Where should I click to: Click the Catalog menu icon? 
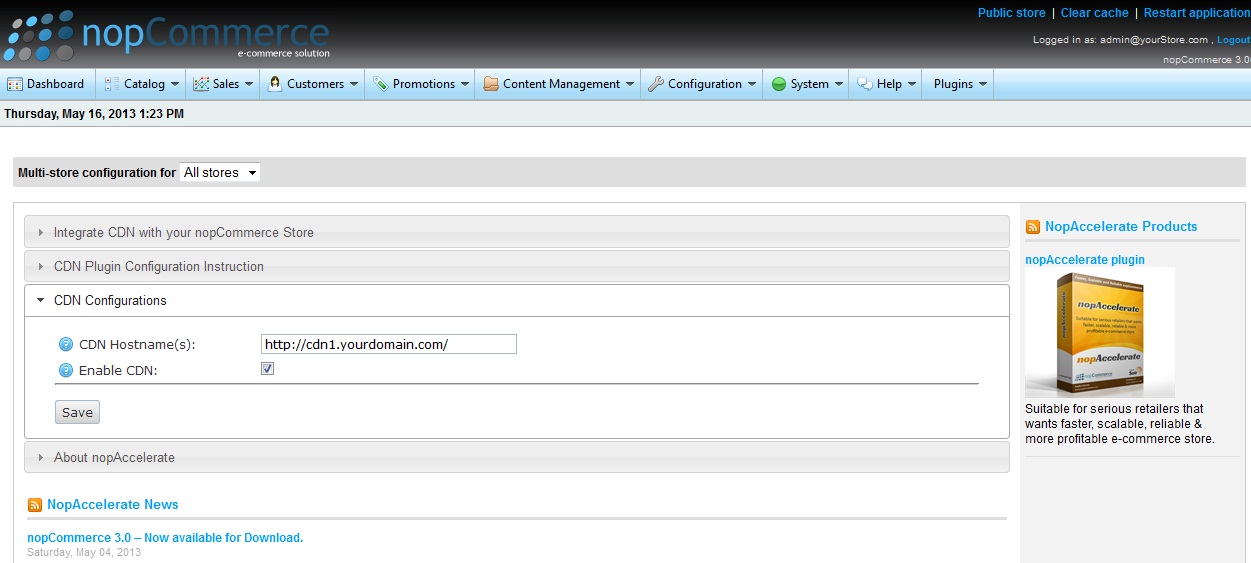click(111, 84)
